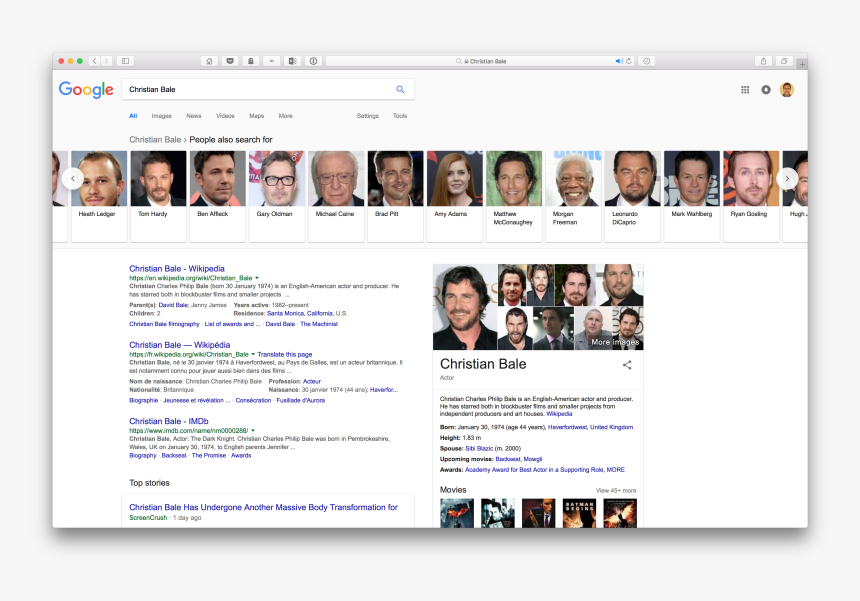Click the Safari share icon in toolbar

click(764, 61)
